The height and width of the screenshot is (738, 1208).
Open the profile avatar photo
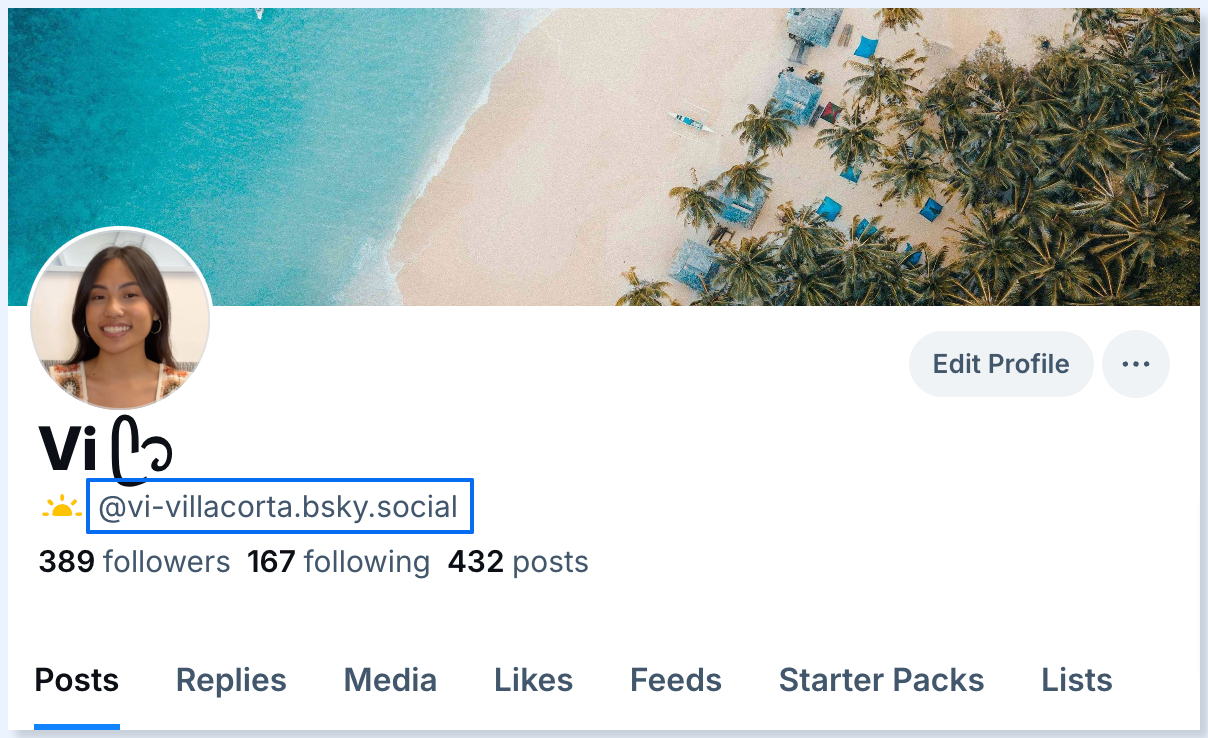pos(120,319)
